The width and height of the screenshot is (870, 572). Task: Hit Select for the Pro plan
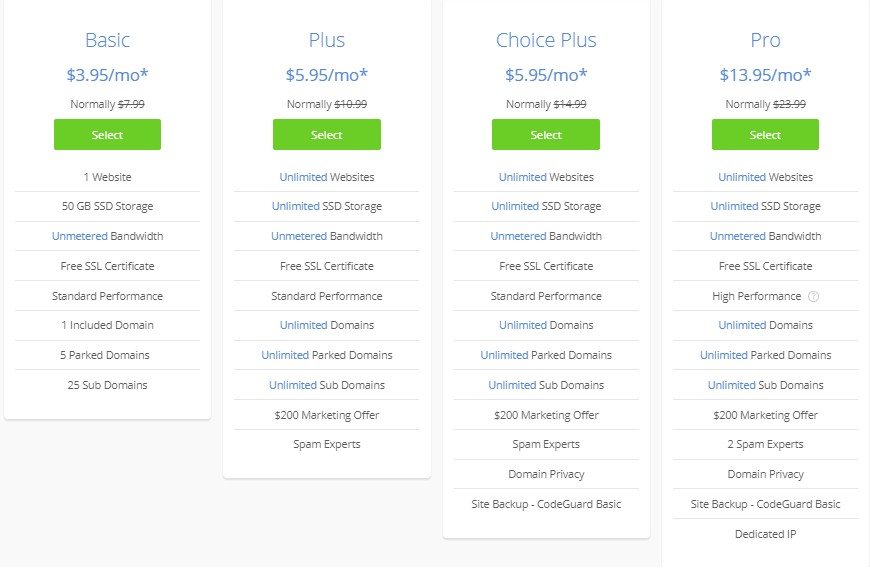click(x=765, y=135)
